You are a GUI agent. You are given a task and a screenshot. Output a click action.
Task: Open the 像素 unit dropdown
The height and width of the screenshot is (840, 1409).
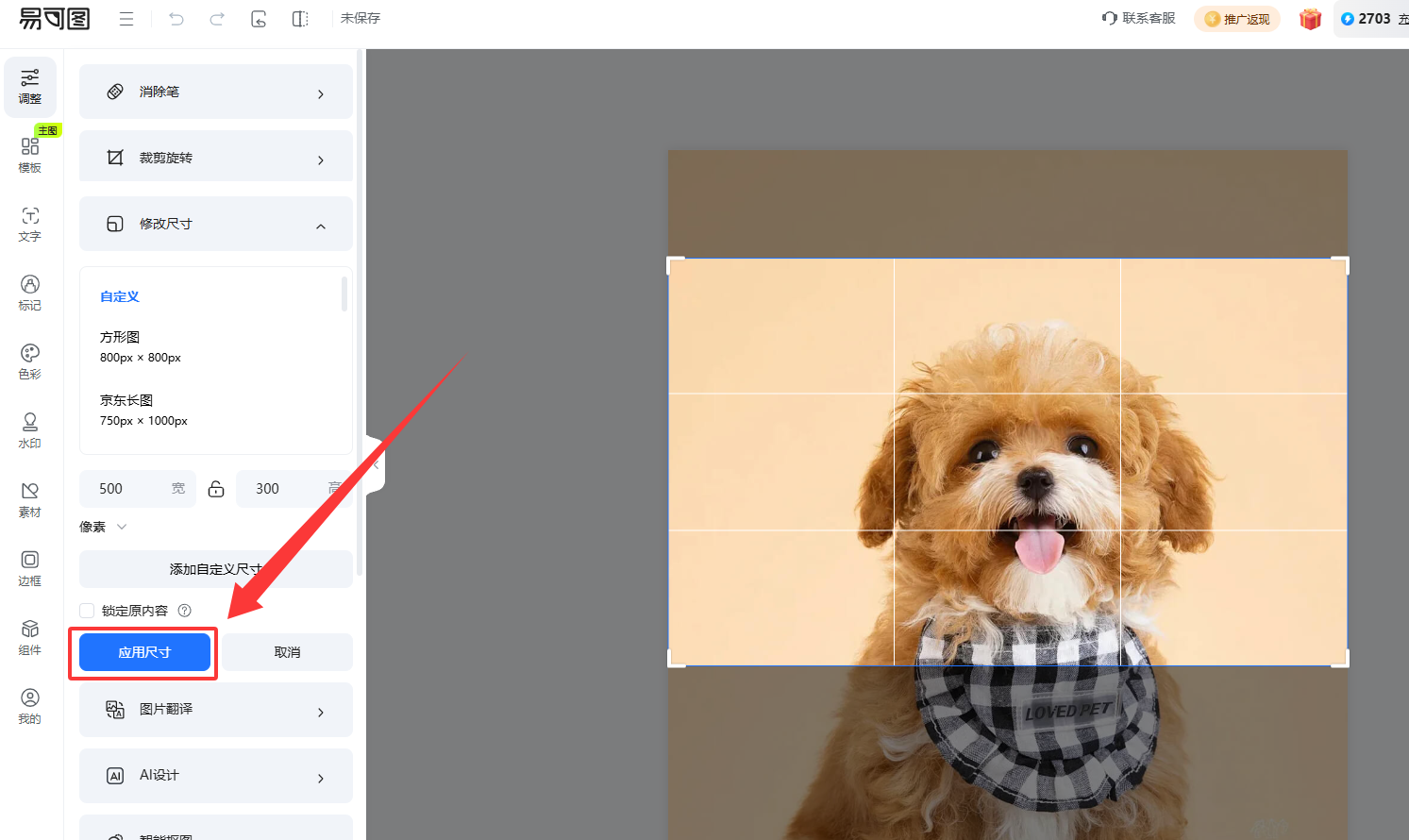tap(103, 527)
